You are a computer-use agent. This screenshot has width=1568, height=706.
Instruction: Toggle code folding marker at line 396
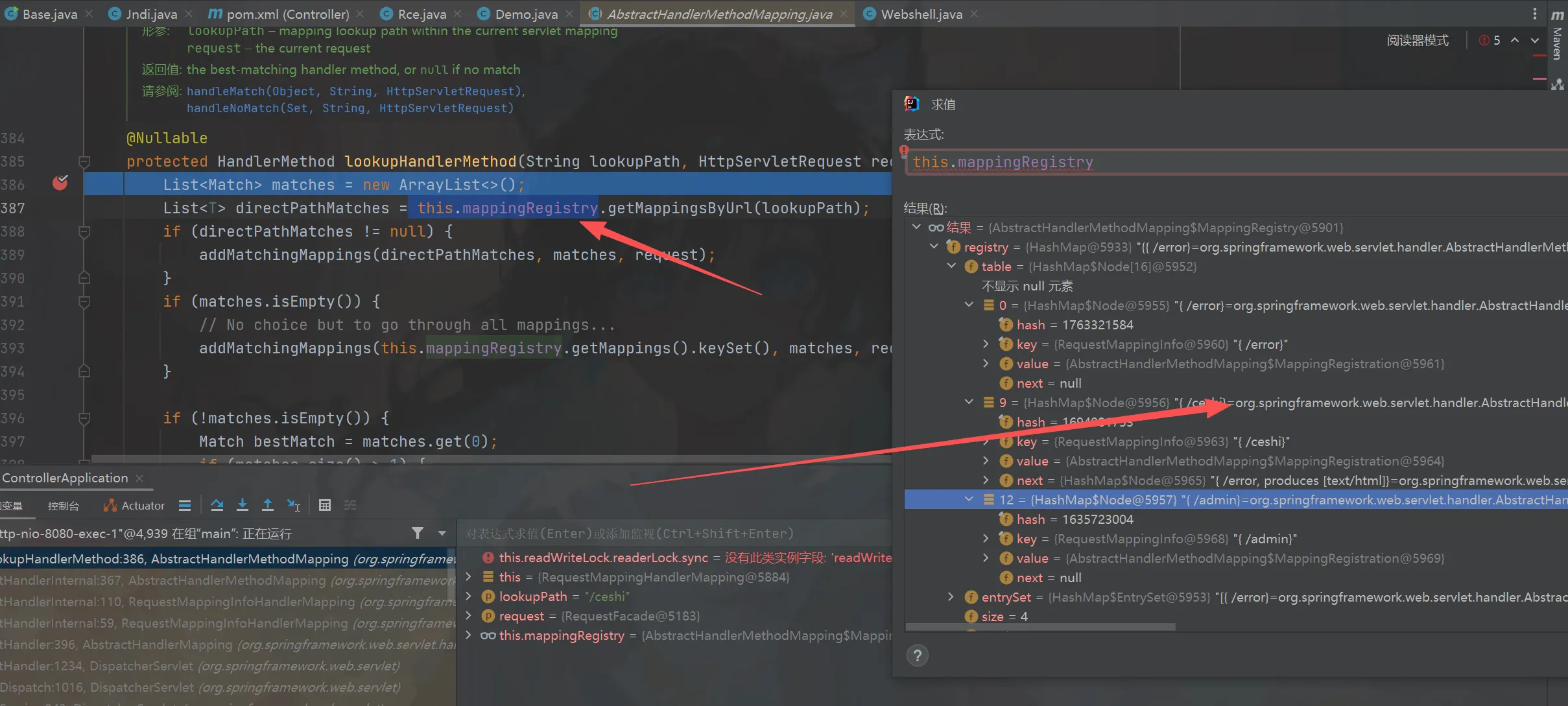[x=84, y=418]
